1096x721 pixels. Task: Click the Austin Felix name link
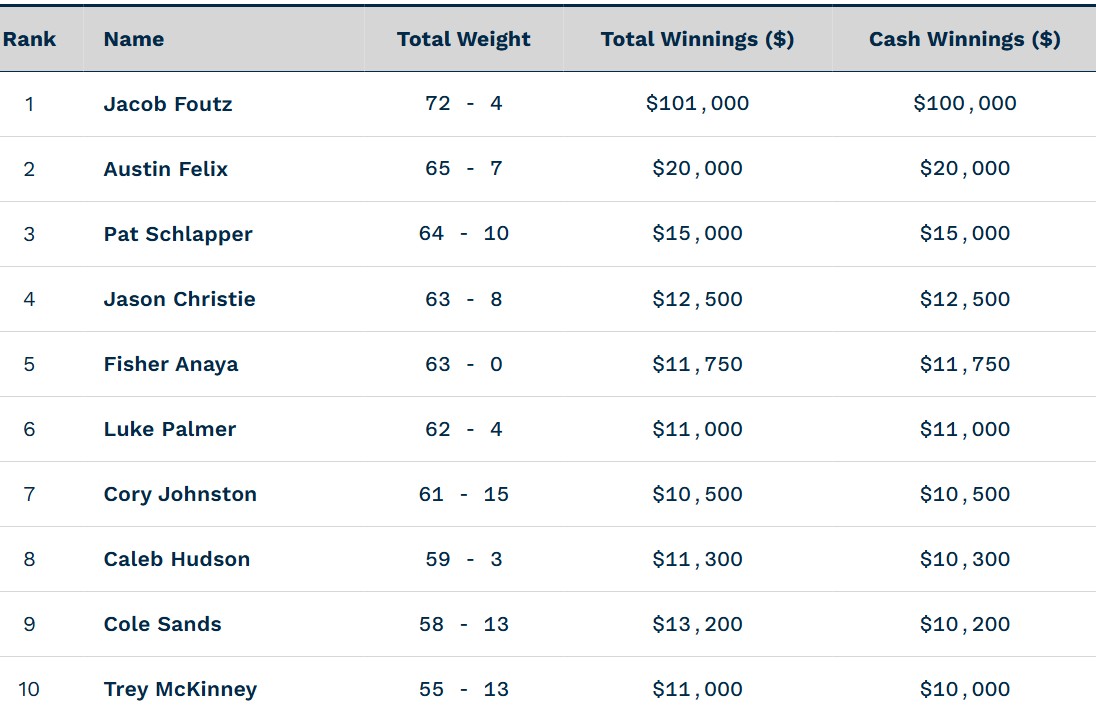click(166, 169)
